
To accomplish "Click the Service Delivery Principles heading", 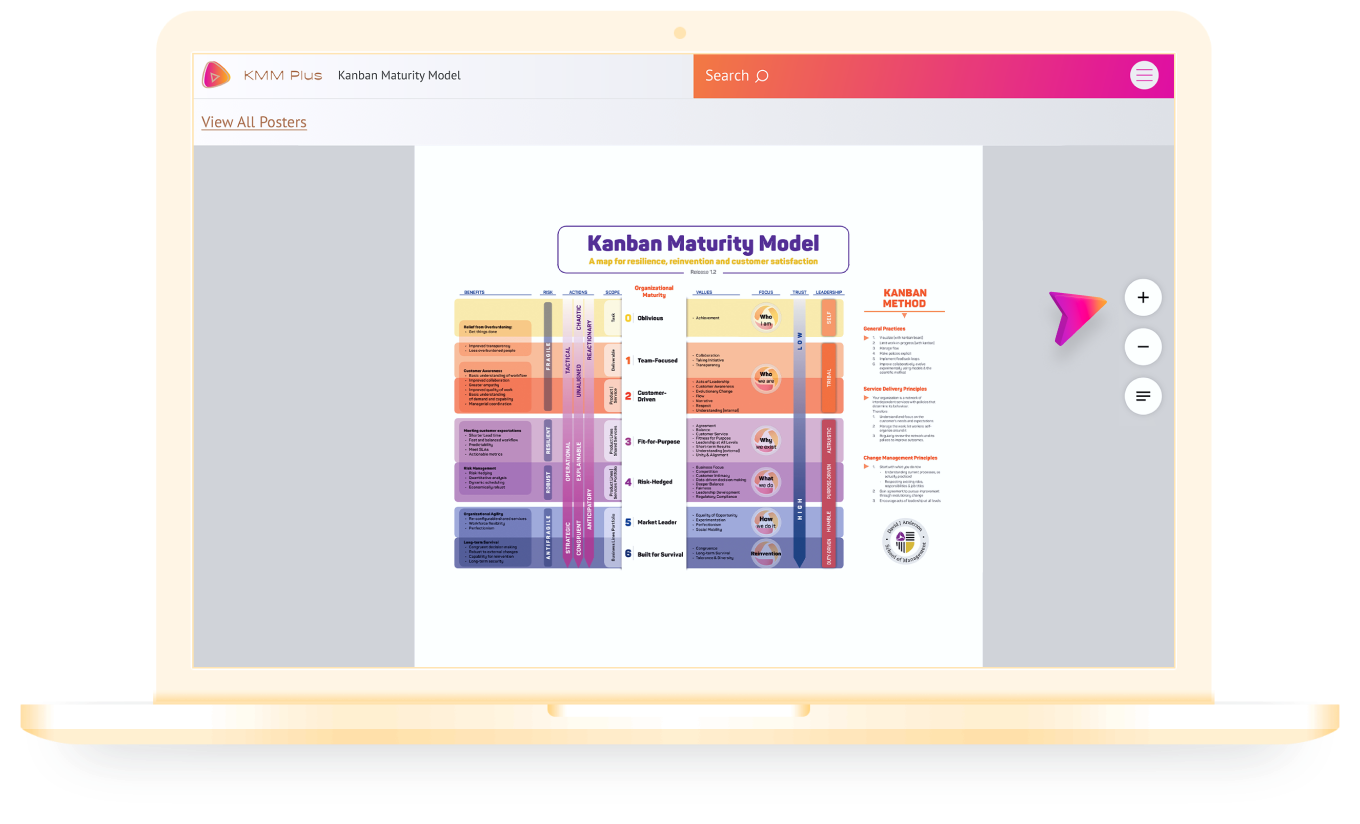I will click(895, 388).
